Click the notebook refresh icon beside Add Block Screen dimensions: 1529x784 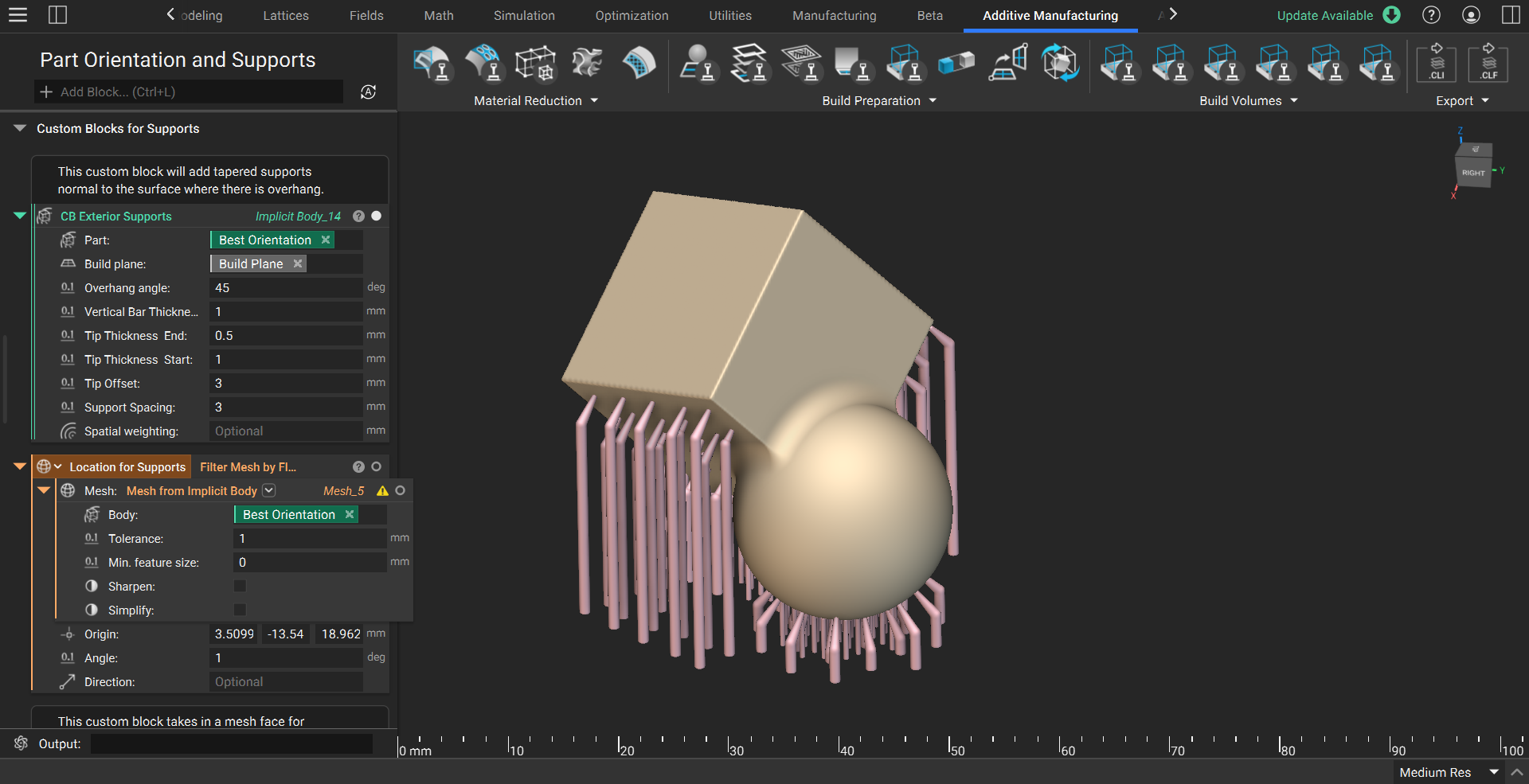click(x=368, y=92)
